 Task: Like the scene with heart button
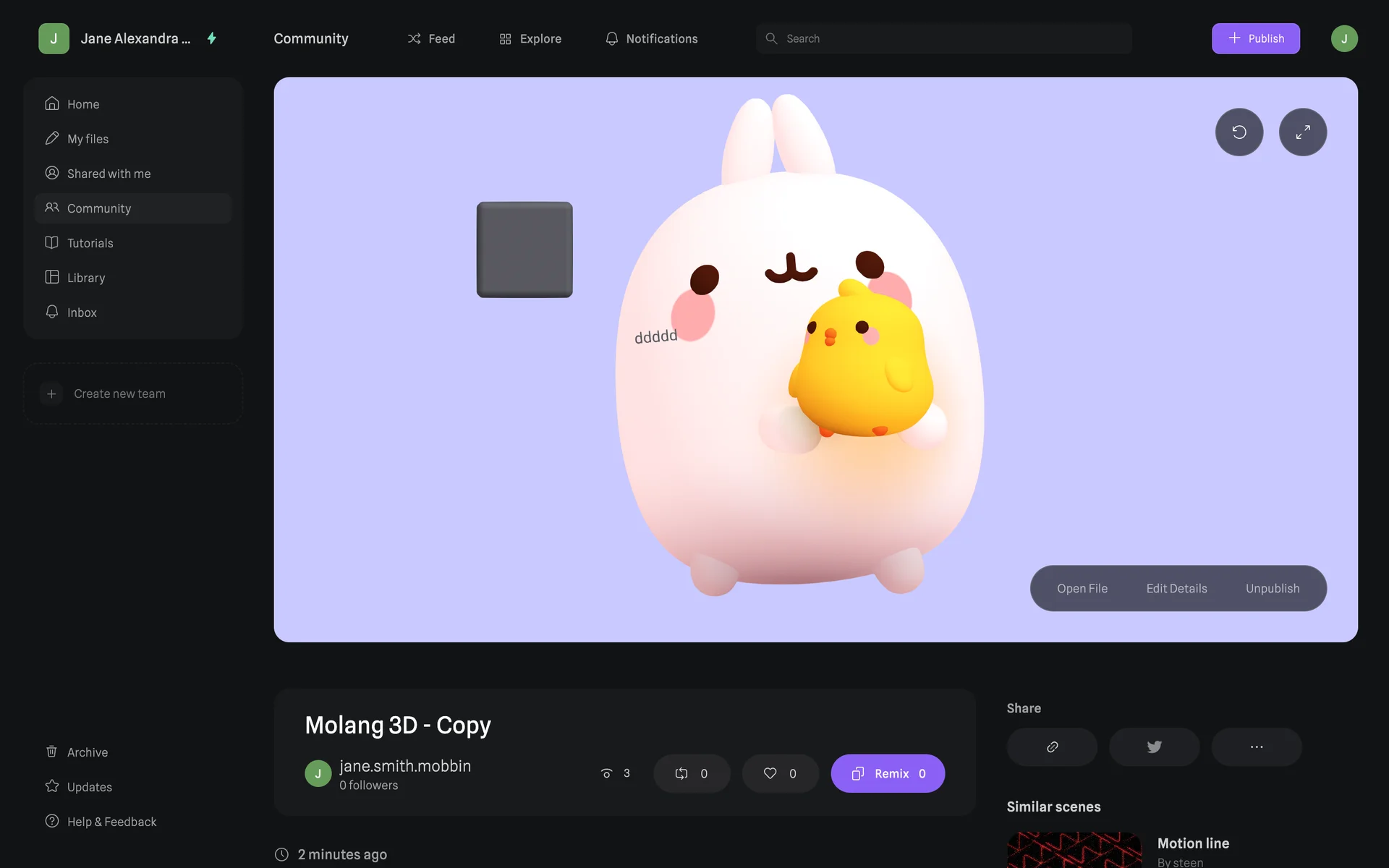780,773
